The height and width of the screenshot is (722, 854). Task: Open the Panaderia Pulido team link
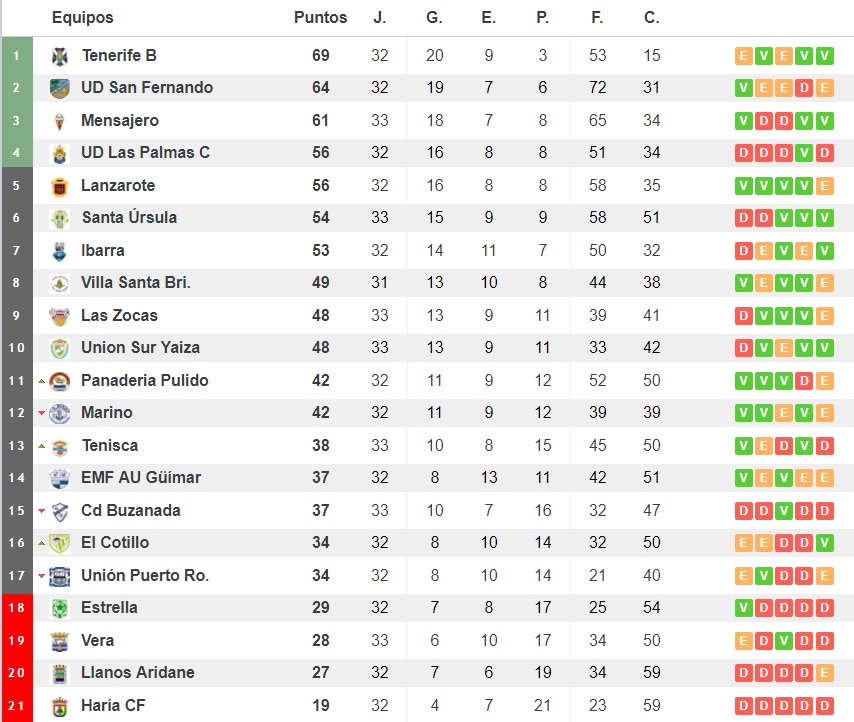click(x=144, y=380)
